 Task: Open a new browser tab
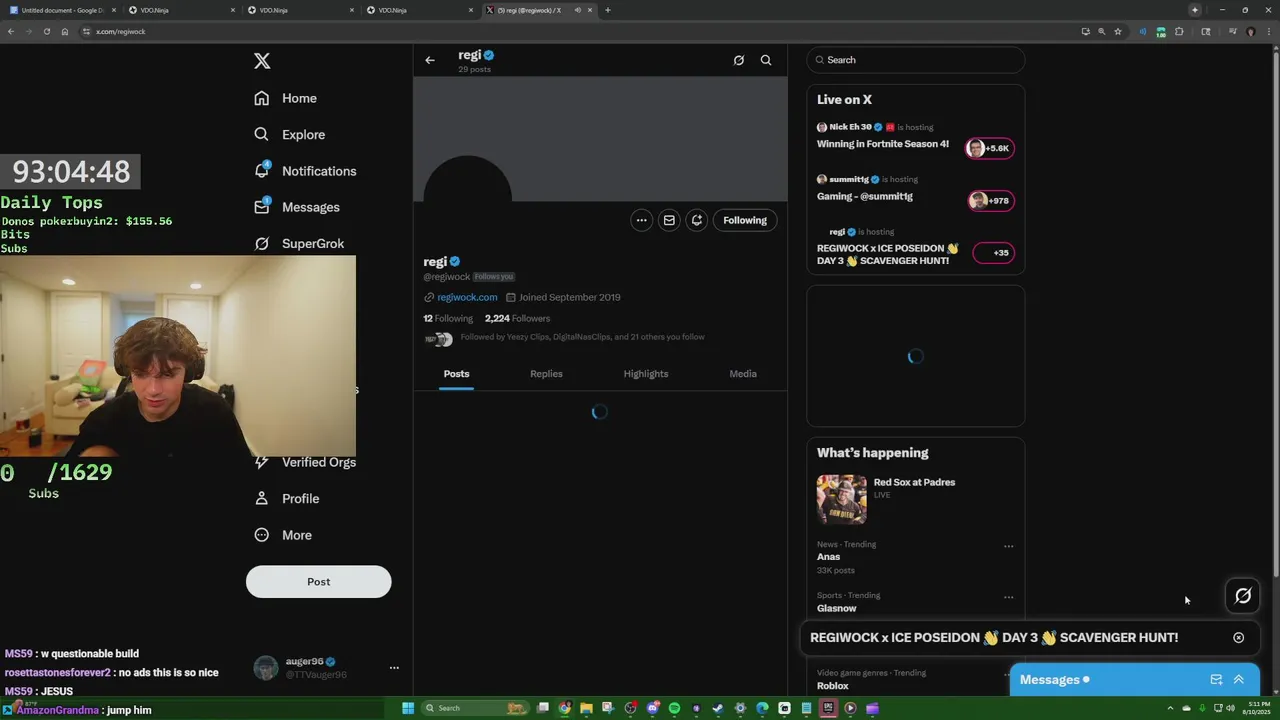click(x=607, y=10)
